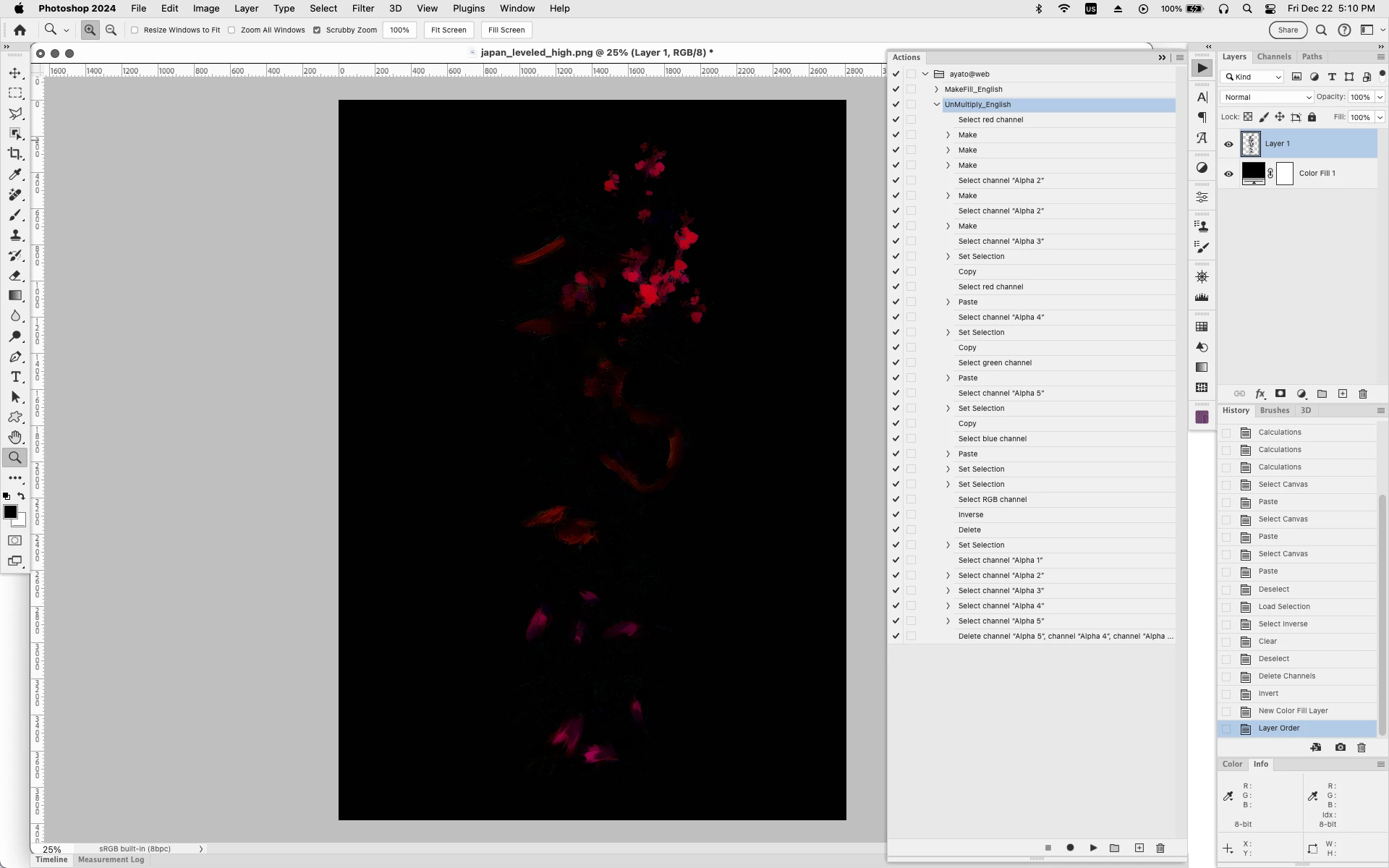Enable Resize Windows to Fit checkbox

point(135,30)
